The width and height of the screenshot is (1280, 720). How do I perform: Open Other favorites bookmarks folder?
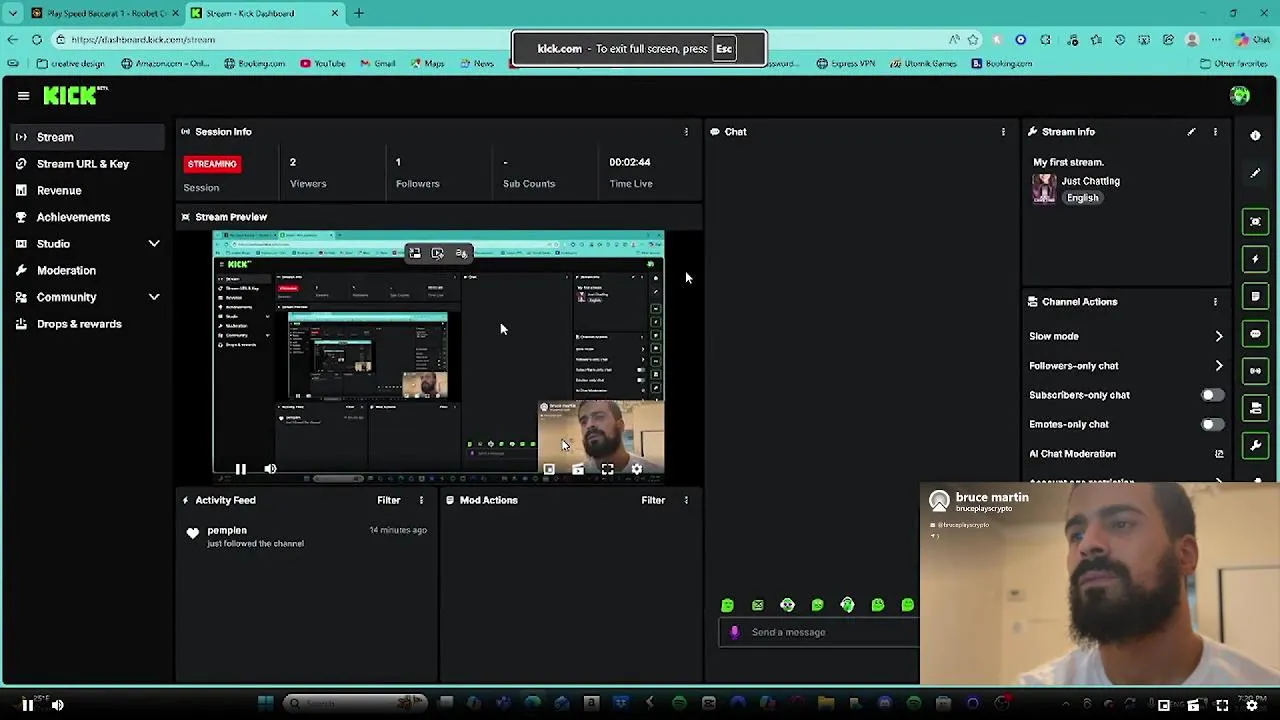(1235, 63)
